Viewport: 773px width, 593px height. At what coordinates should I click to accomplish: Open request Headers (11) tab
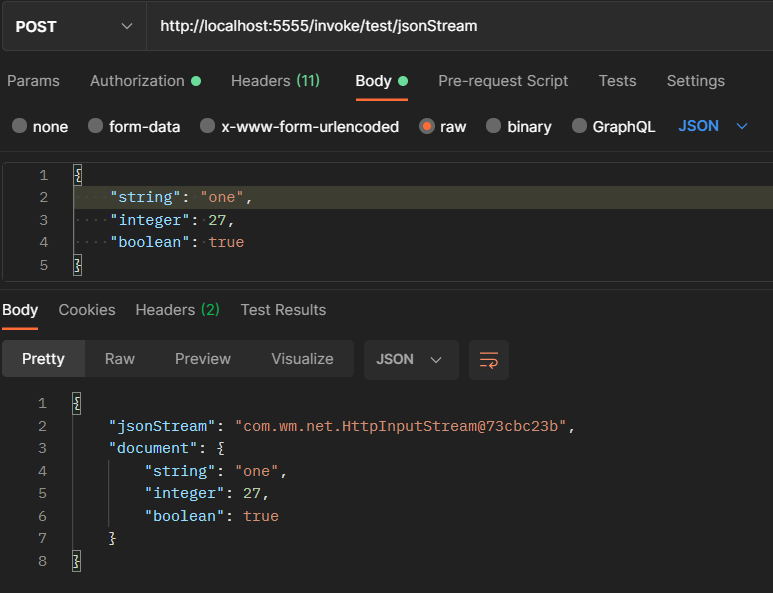click(275, 81)
